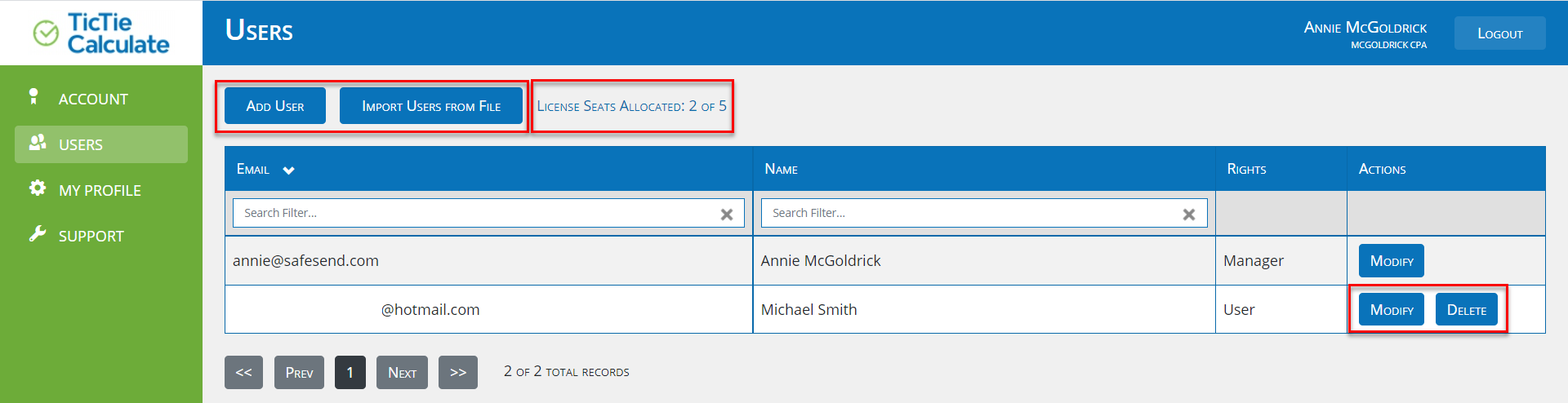The height and width of the screenshot is (403, 1568).
Task: Click the Actions column header
Action: [1446, 169]
